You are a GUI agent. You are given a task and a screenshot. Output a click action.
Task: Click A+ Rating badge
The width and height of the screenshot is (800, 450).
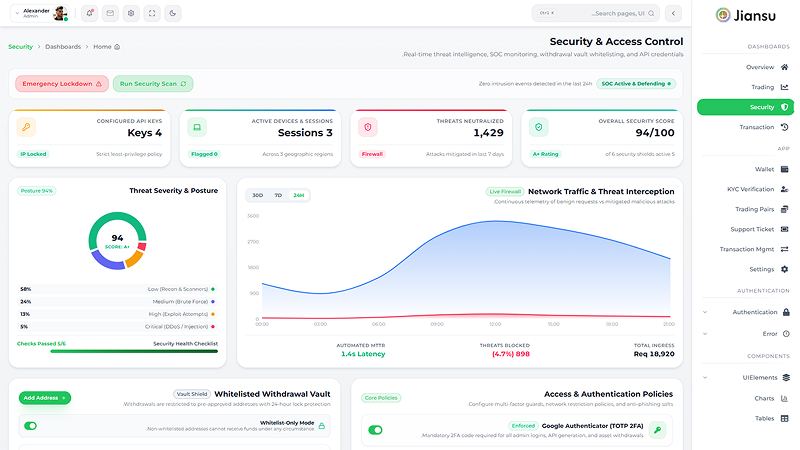[545, 154]
